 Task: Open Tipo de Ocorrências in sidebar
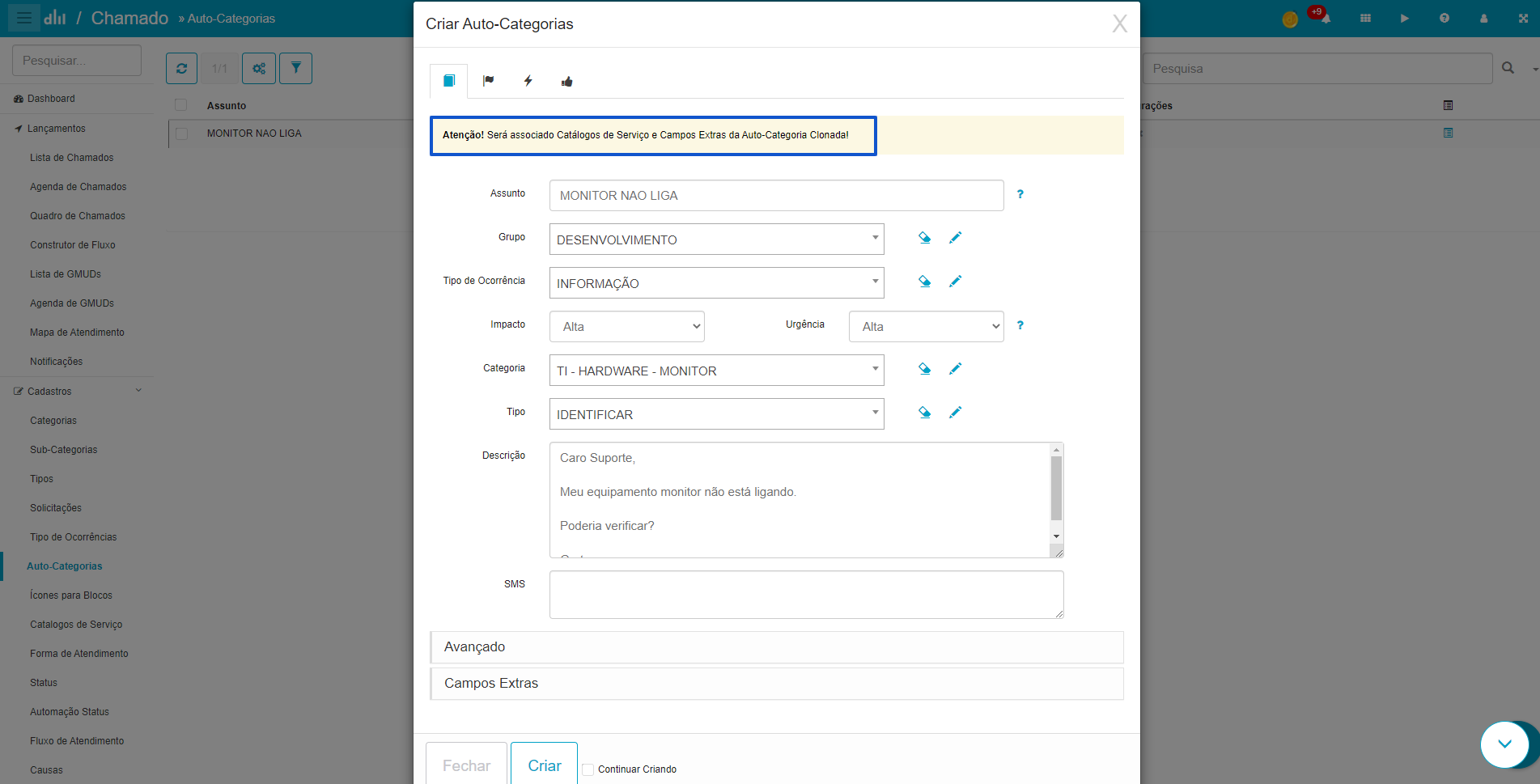(x=73, y=537)
